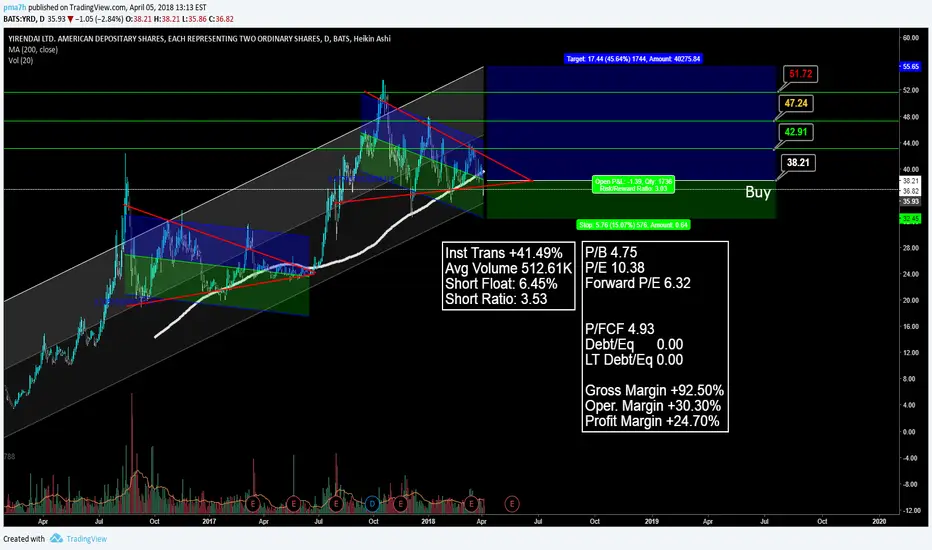Select the red 51.72 price callout
This screenshot has height=550, width=932.
[800, 74]
